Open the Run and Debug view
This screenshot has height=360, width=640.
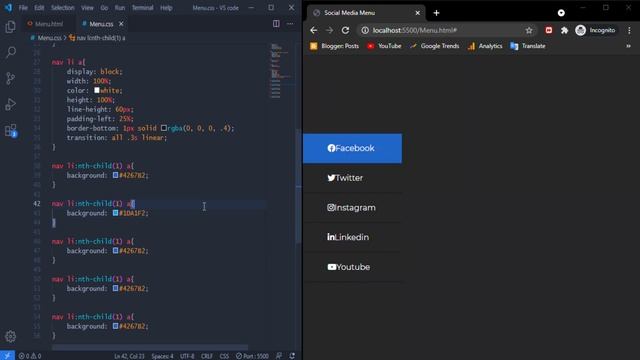(11, 104)
